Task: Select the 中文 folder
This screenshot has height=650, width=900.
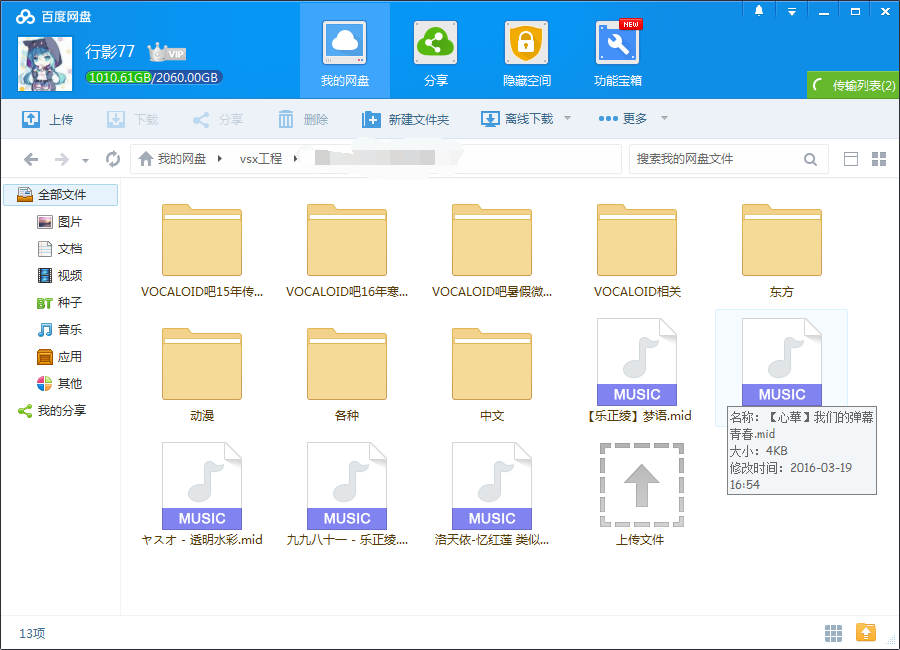Action: click(492, 375)
